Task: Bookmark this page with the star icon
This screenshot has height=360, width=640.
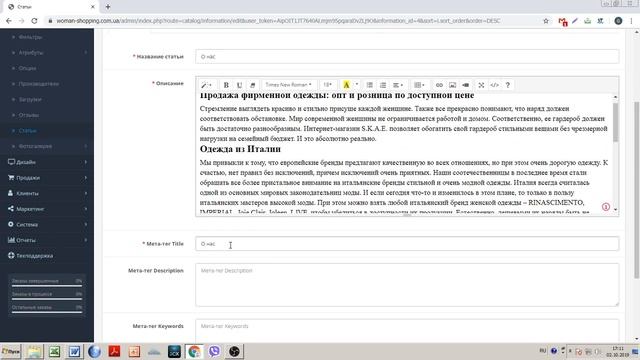Action: [546, 21]
